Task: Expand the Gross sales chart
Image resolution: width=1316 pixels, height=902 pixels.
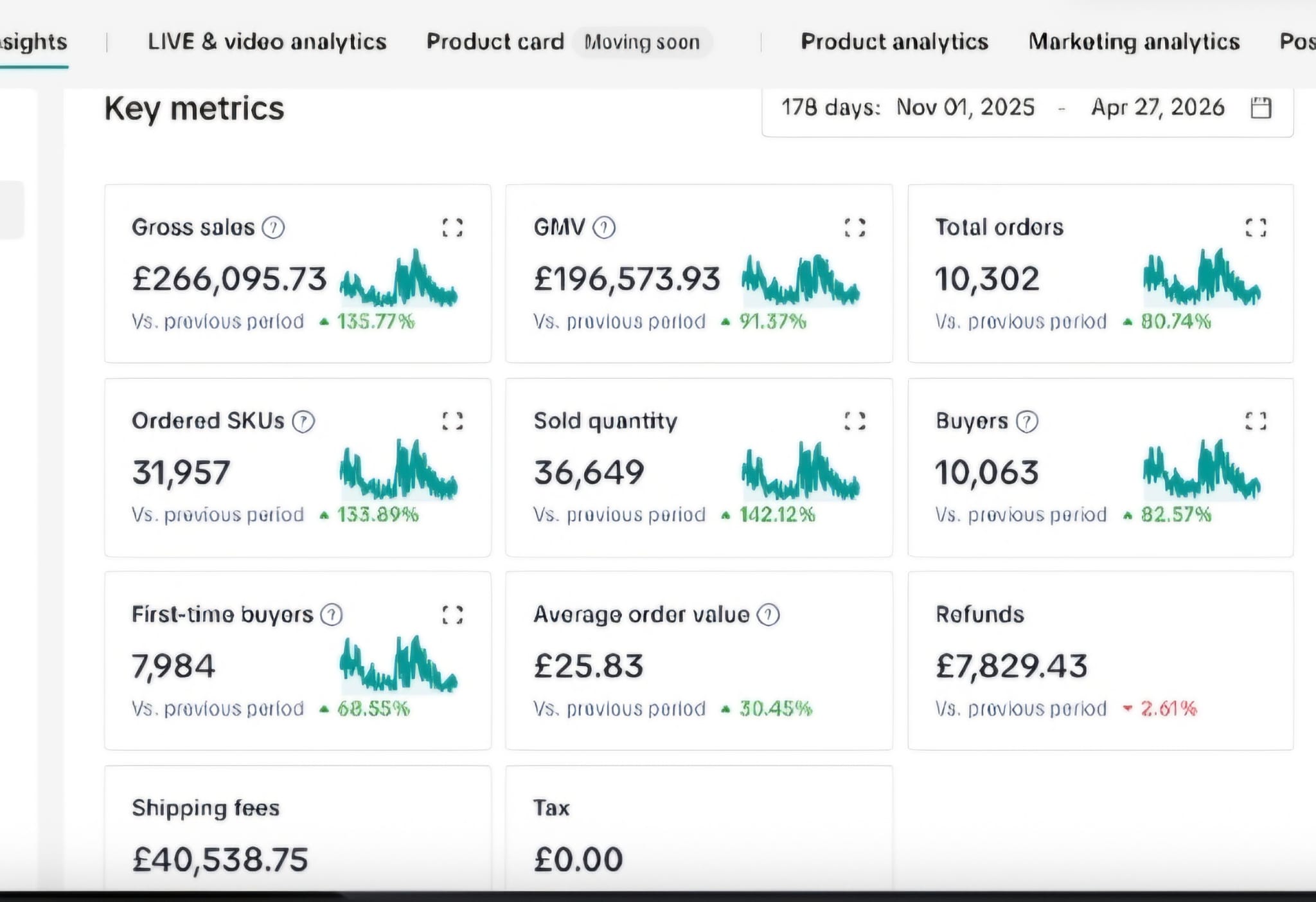Action: tap(452, 228)
